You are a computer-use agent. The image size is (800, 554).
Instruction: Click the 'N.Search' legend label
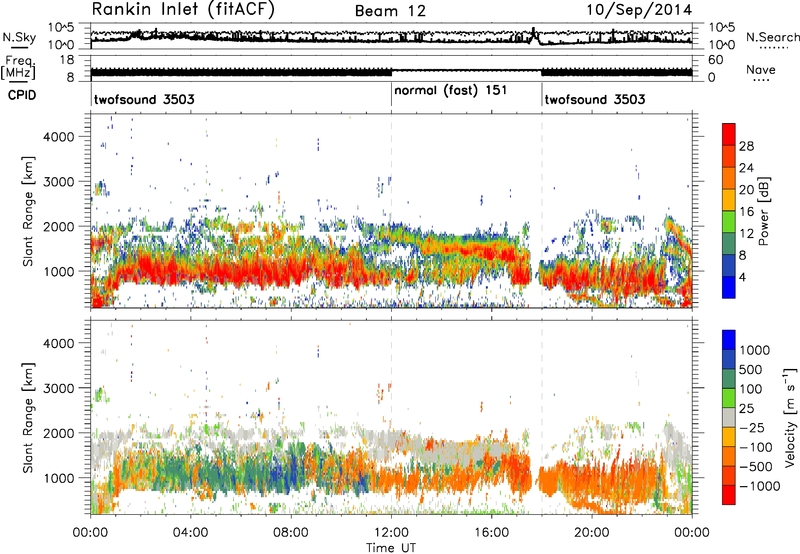tap(772, 37)
